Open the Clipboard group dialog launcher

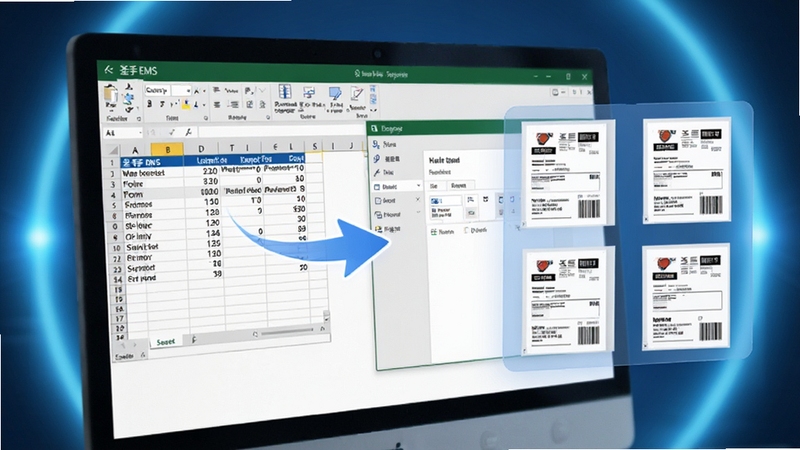click(138, 119)
